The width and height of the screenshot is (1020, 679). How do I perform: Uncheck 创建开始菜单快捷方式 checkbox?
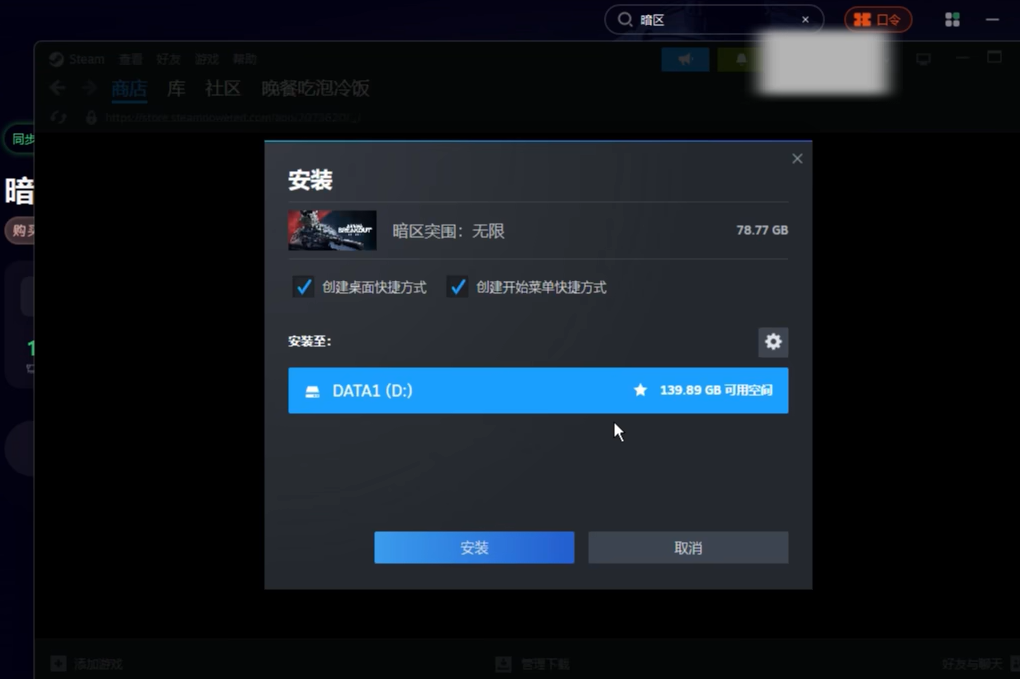(x=458, y=287)
